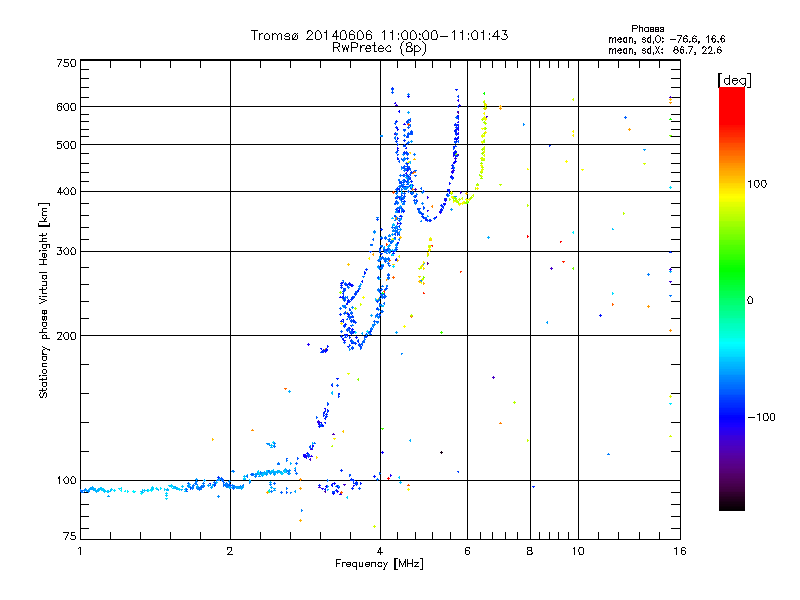Viewport: 800px width, 600px height.
Task: Click the 'mean, sd,O: -76.6, 16.6' text
Action: point(666,39)
